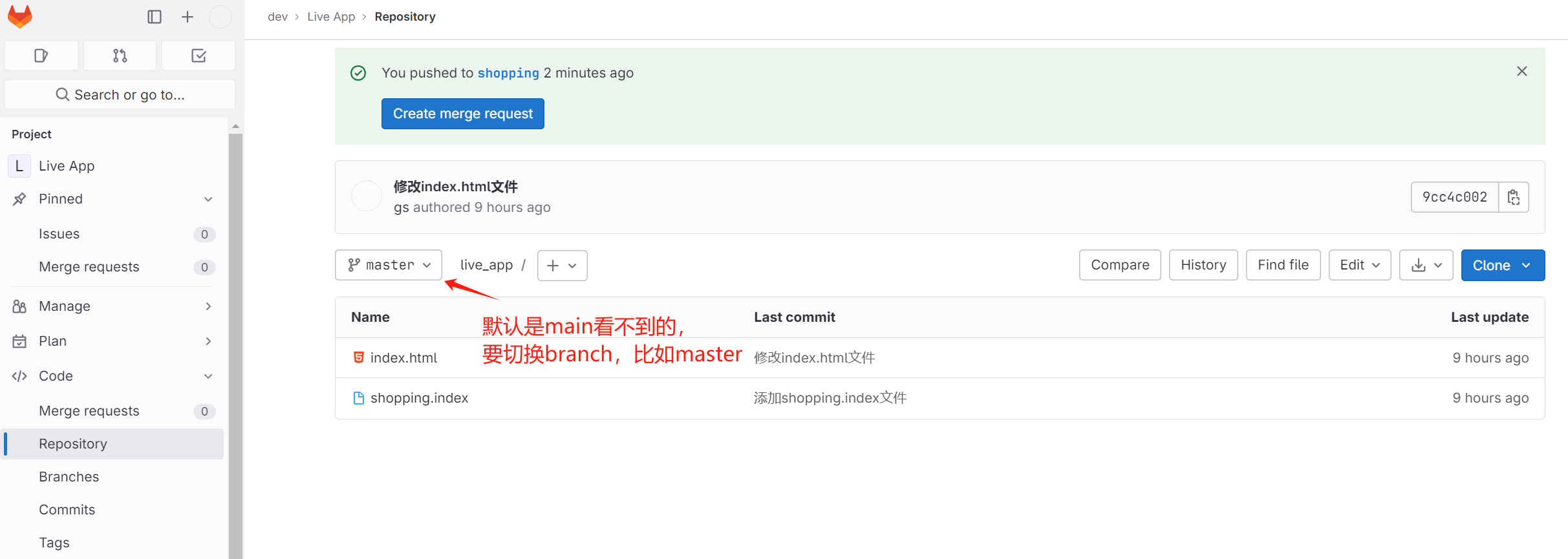This screenshot has width=1568, height=559.
Task: Open Commits in sidebar
Action: point(67,510)
